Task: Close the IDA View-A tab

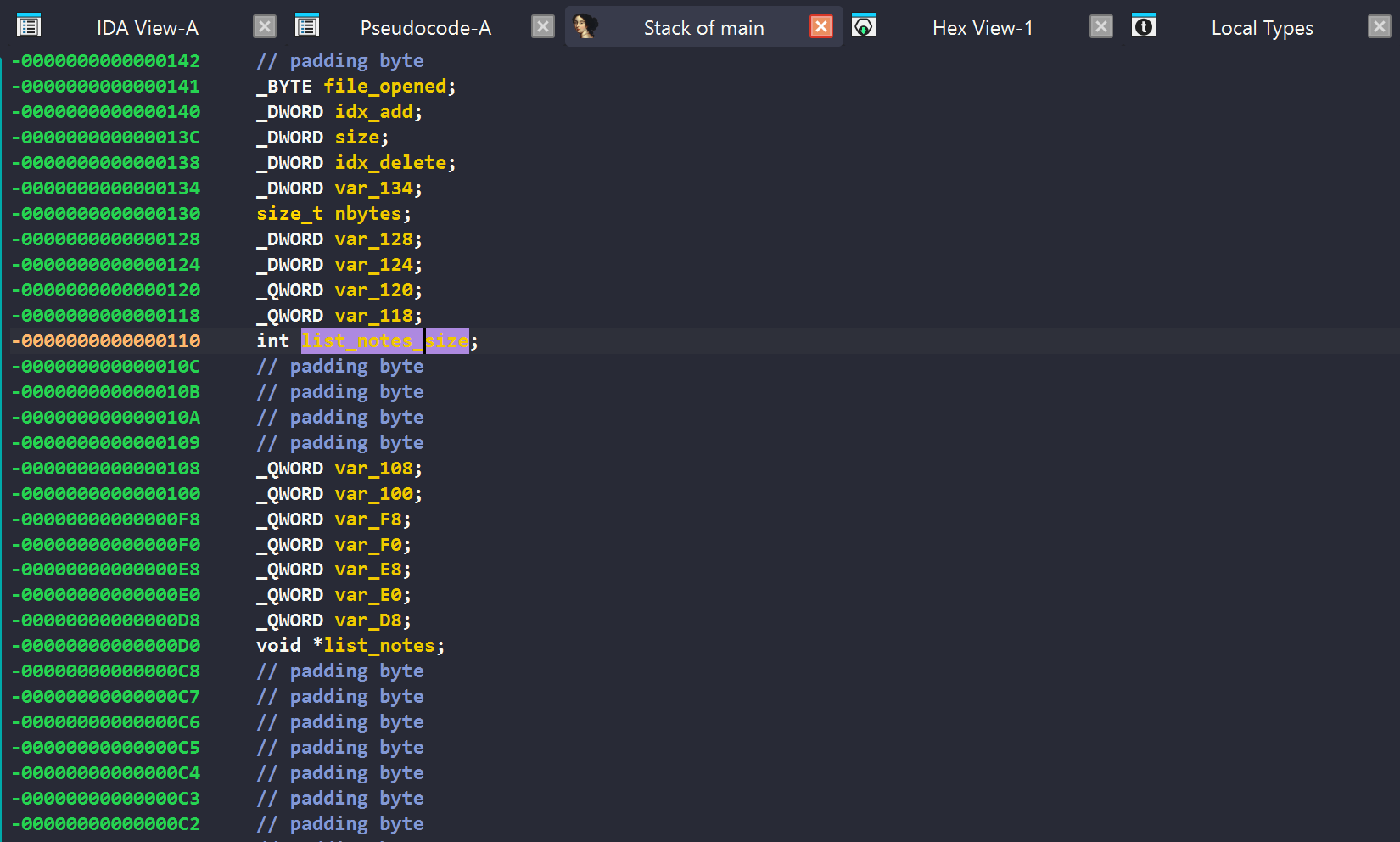Action: [265, 27]
